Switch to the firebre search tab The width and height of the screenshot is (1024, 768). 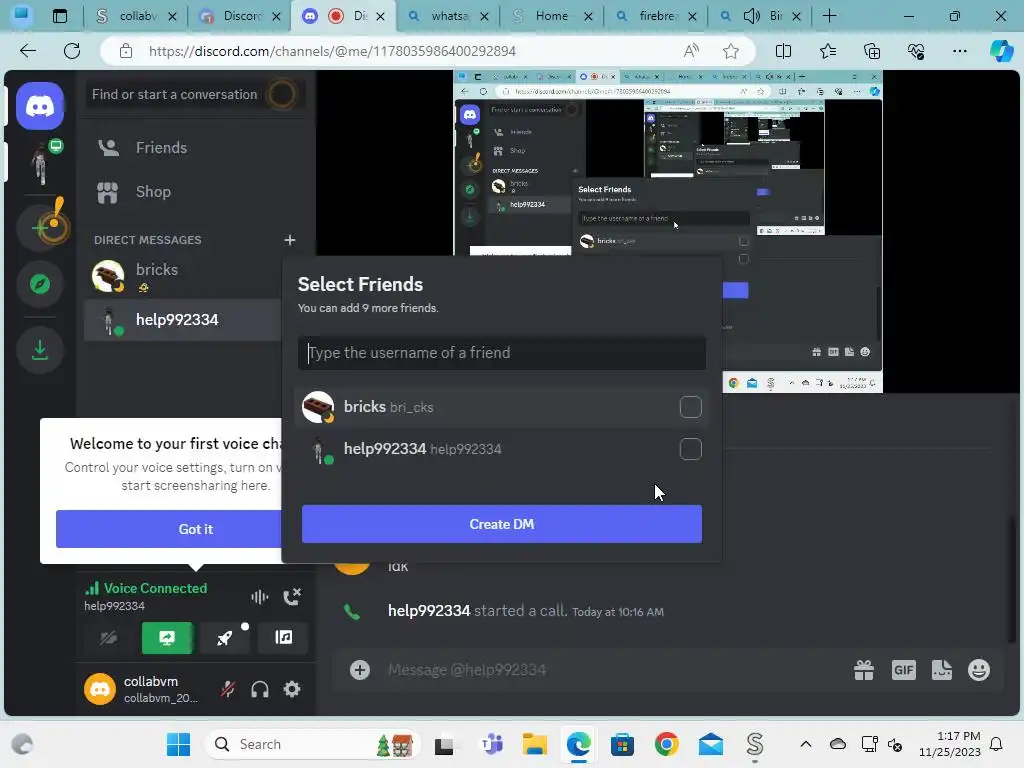pyautogui.click(x=654, y=16)
